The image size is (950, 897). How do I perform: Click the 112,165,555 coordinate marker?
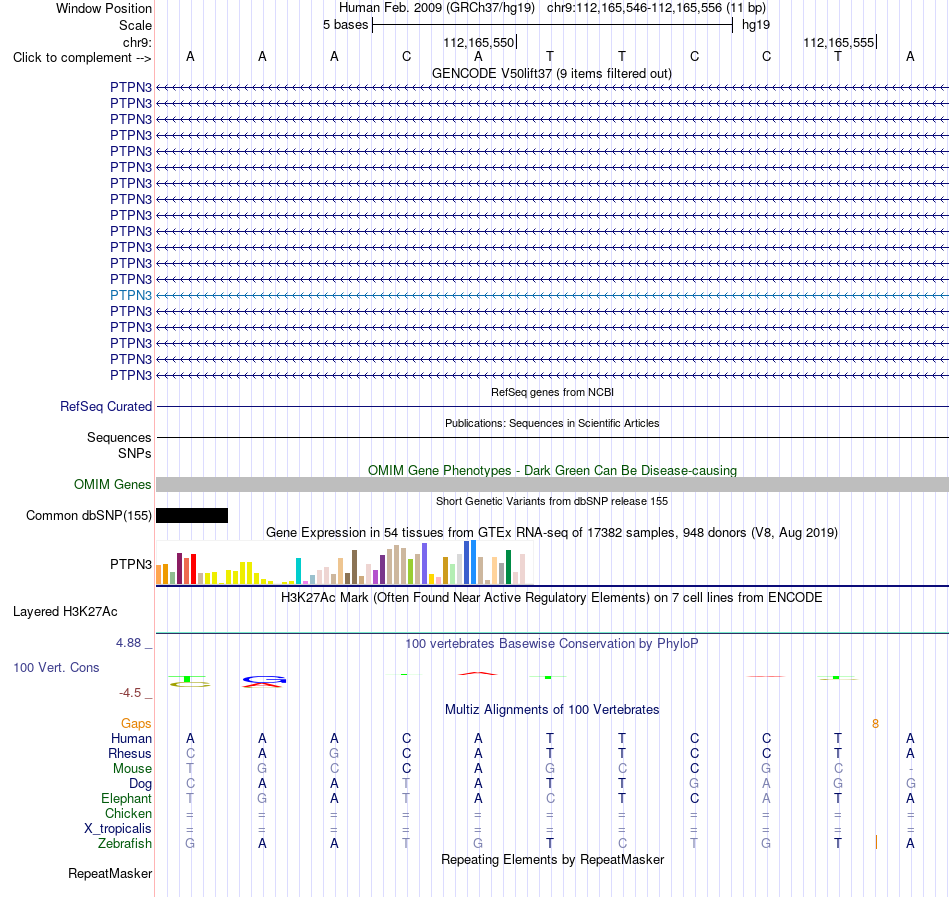point(839,42)
